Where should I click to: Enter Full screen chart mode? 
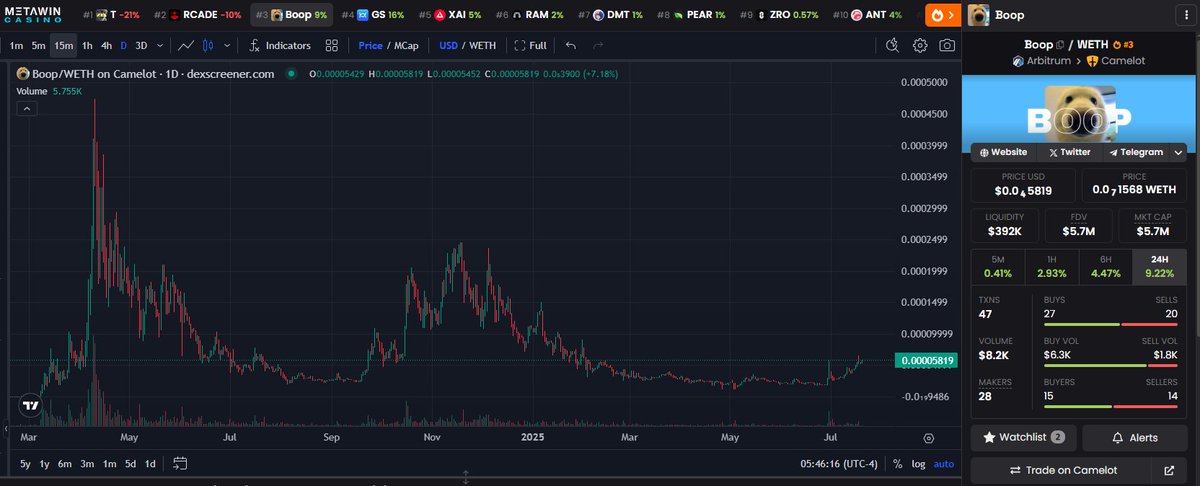tap(530, 45)
